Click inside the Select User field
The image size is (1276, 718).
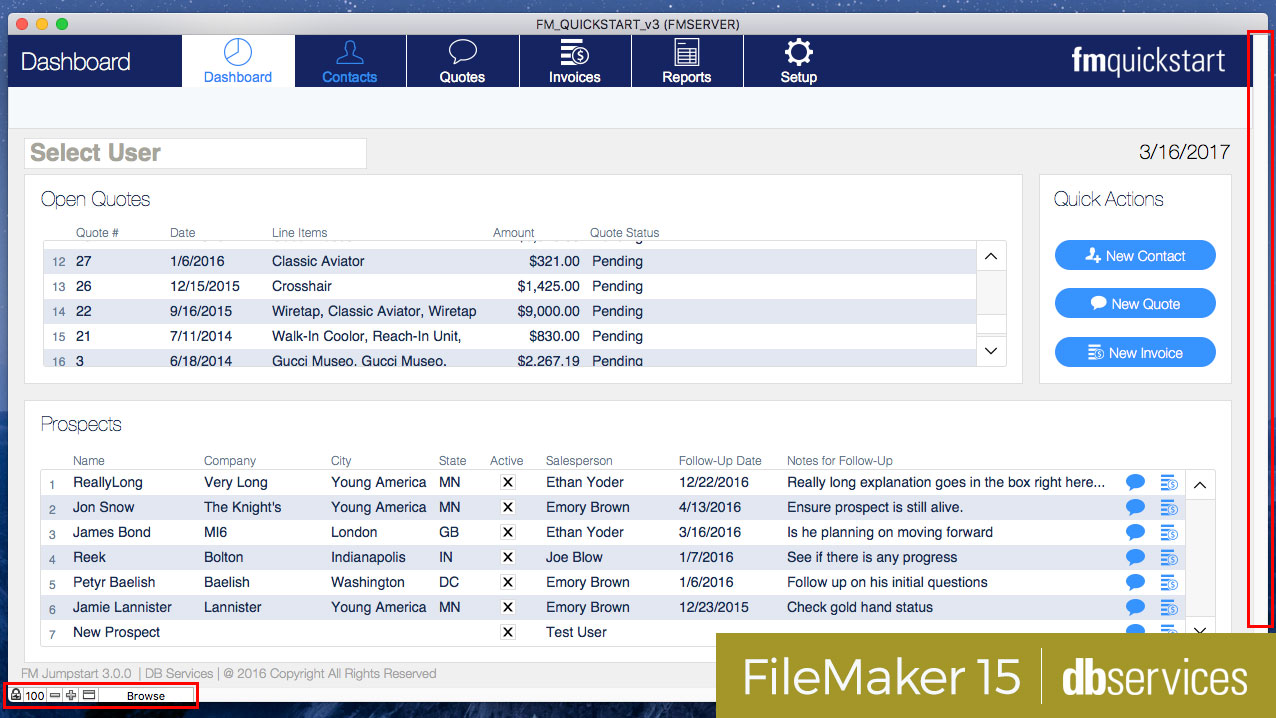tap(195, 153)
